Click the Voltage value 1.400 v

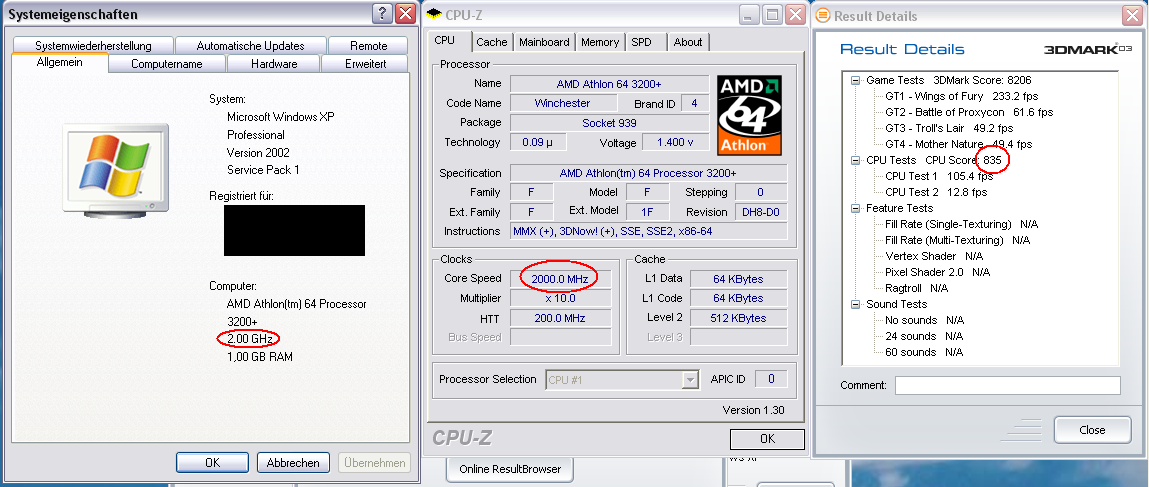[675, 143]
